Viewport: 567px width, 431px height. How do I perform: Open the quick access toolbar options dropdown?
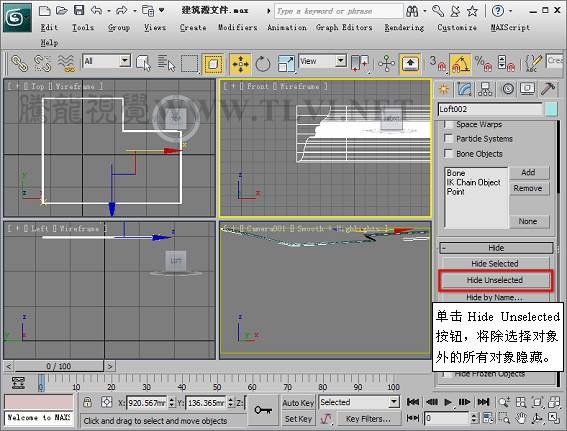point(162,10)
